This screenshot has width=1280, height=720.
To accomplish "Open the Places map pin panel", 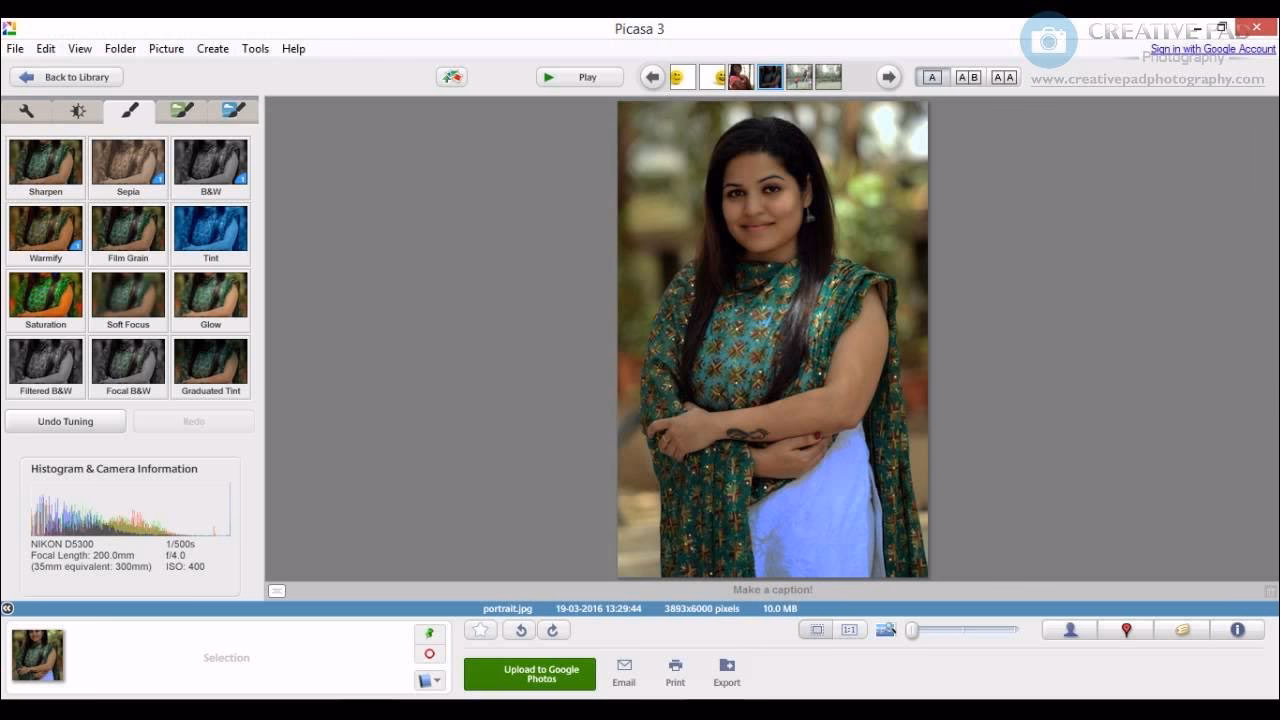I will (x=1126, y=630).
